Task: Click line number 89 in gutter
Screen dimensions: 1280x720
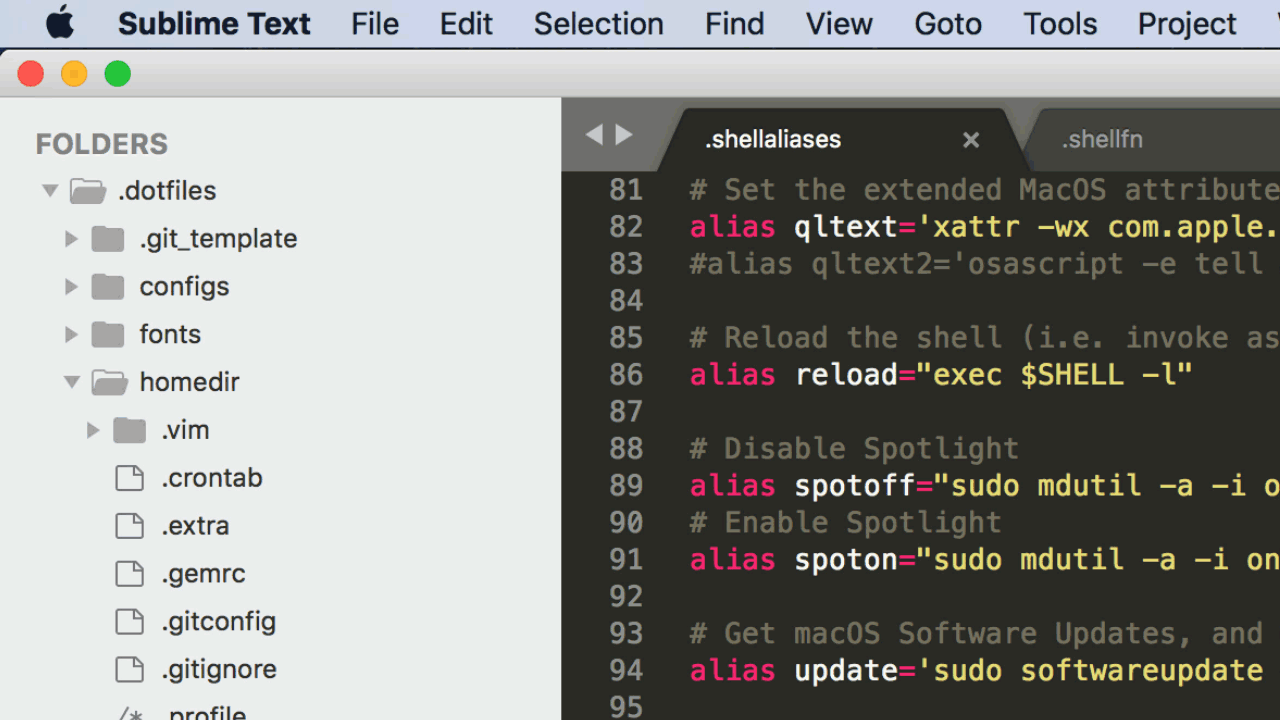Action: tap(626, 486)
